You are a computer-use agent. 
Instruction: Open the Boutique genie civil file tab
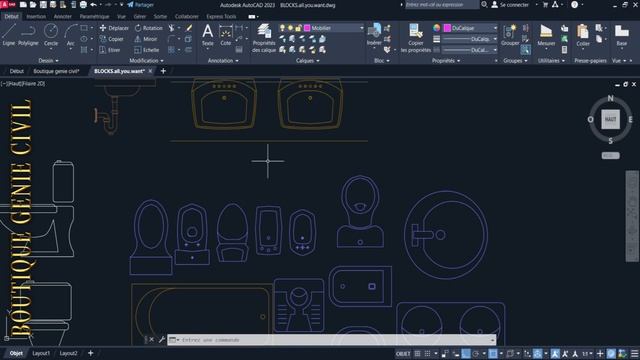click(56, 71)
